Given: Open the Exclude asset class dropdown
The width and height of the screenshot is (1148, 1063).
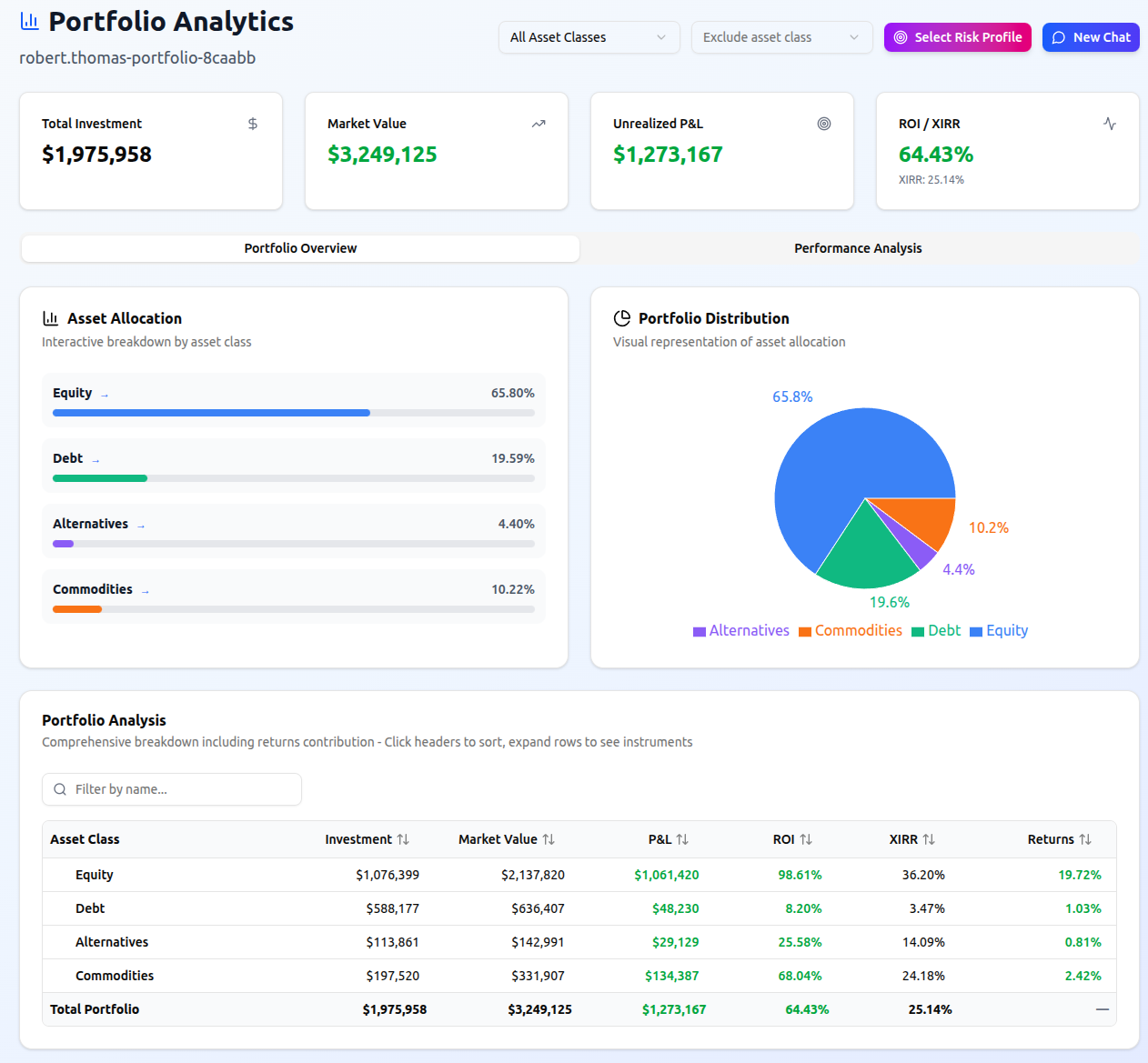Looking at the screenshot, I should [781, 37].
